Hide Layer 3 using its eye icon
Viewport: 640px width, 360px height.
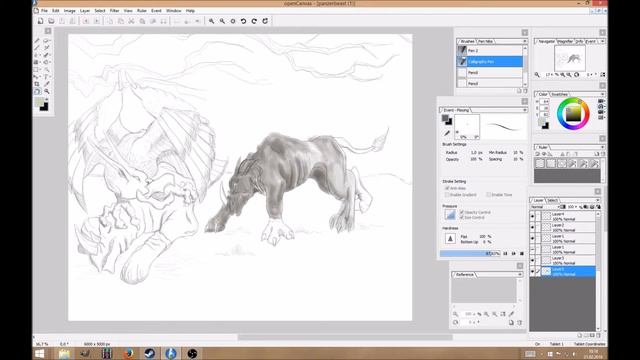[x=532, y=260]
